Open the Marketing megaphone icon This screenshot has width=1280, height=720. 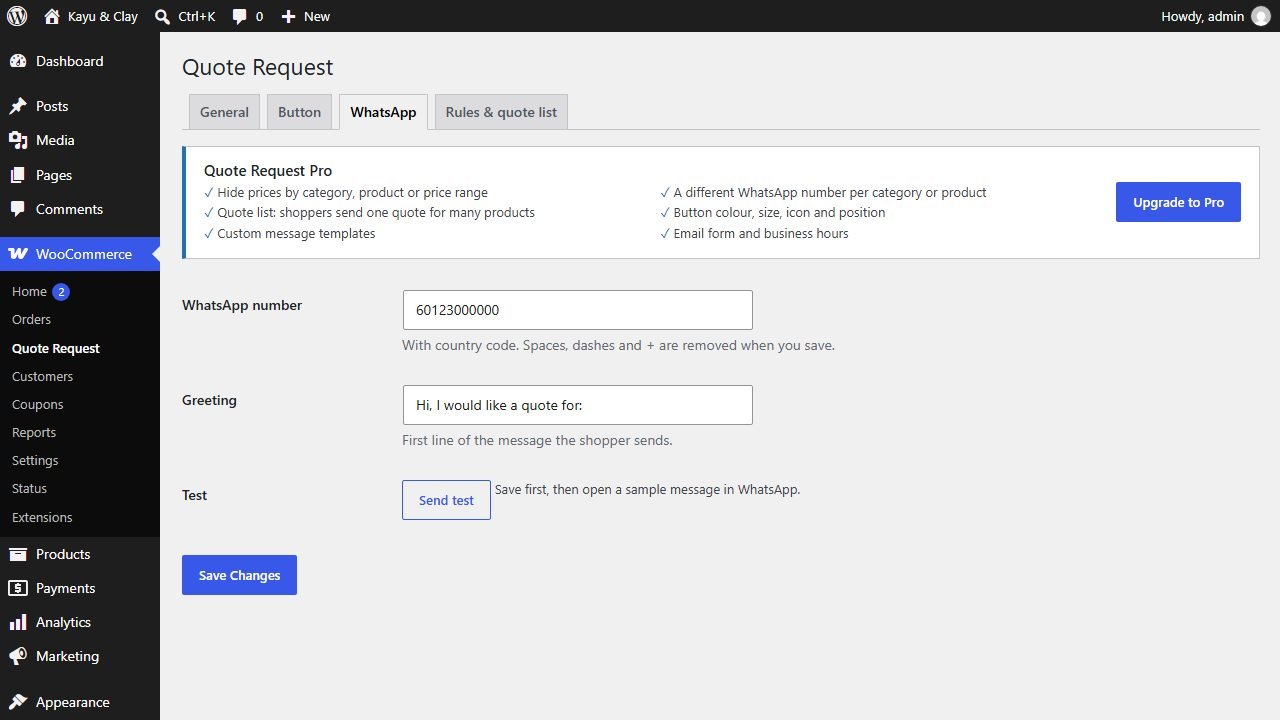tap(18, 656)
